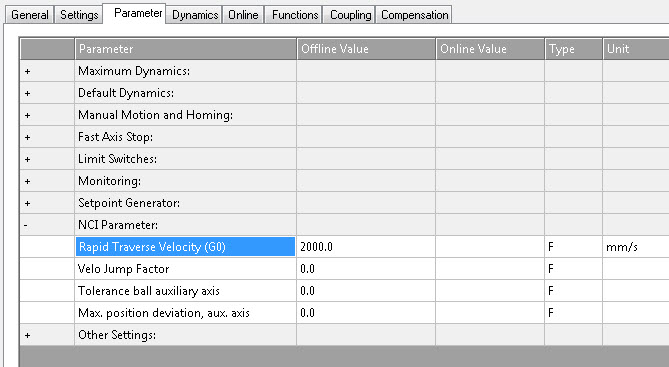Collapse the NCI Parameter group
The image size is (669, 367).
(26, 225)
